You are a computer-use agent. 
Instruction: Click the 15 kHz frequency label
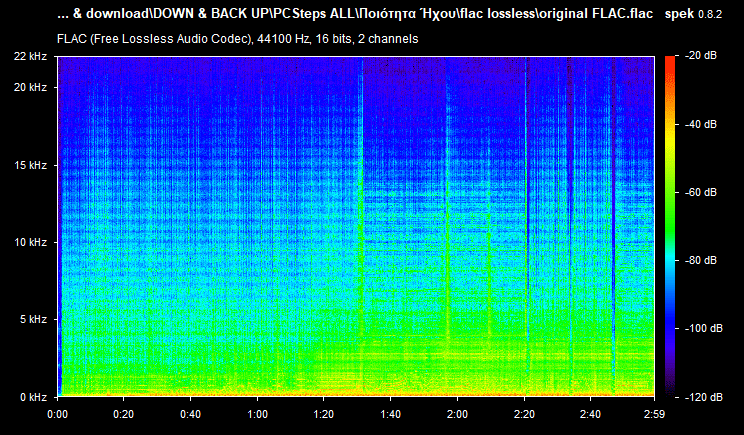[x=31, y=166]
